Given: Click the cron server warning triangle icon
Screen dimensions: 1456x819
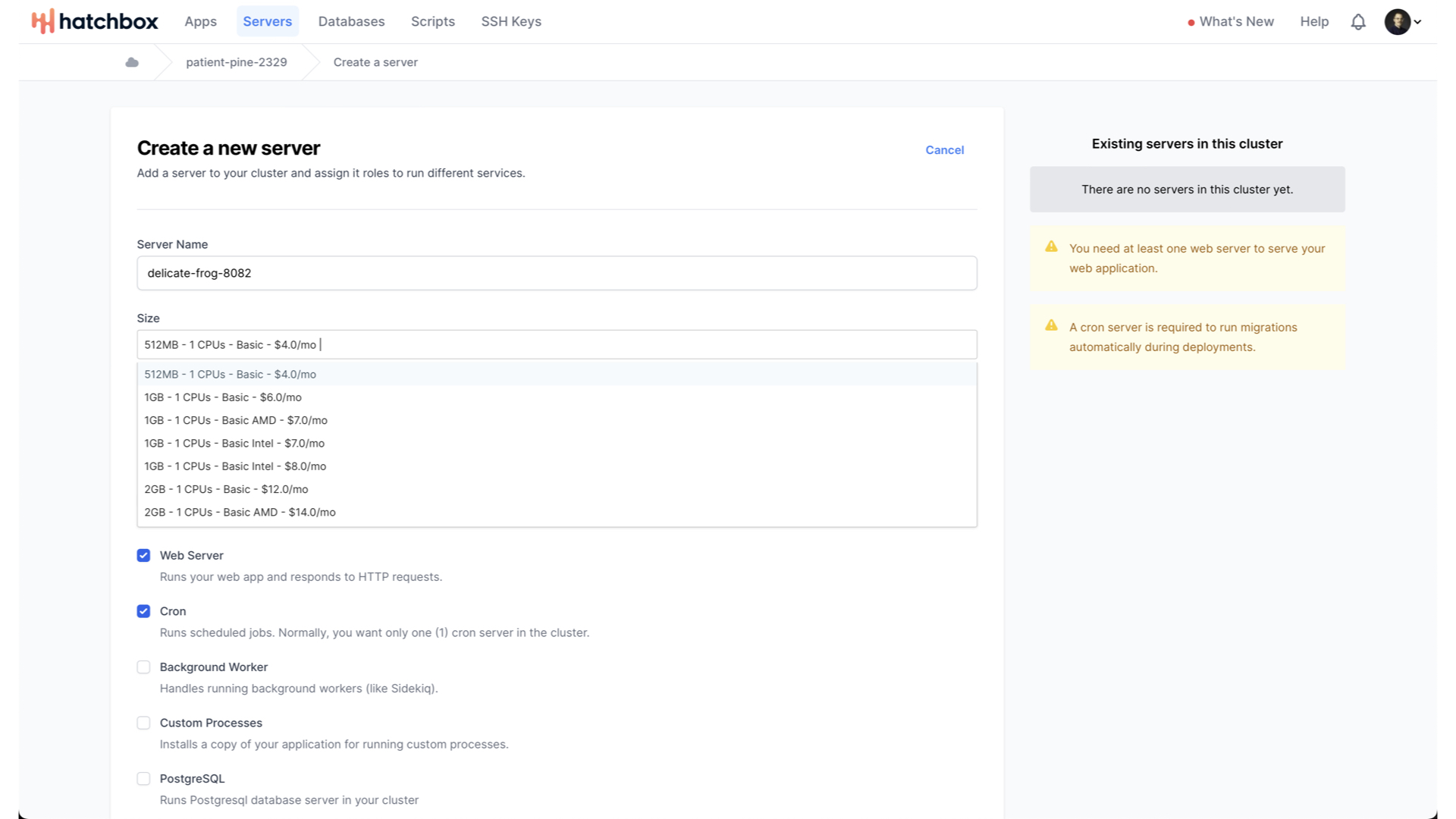Looking at the screenshot, I should pos(1051,325).
